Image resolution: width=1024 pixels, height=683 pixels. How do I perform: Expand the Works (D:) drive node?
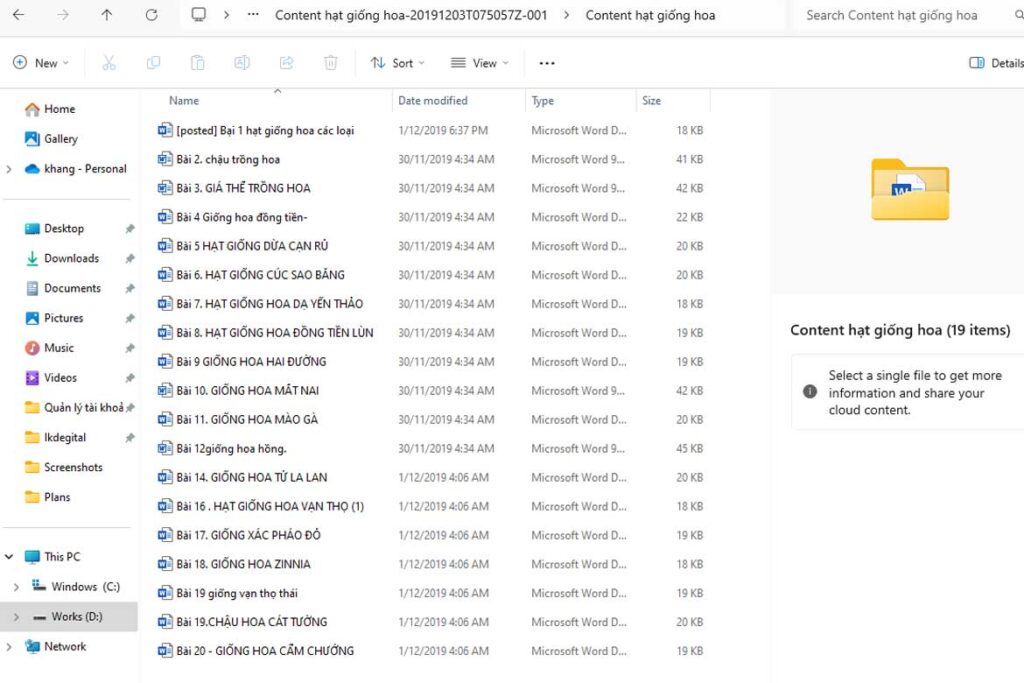coord(16,617)
